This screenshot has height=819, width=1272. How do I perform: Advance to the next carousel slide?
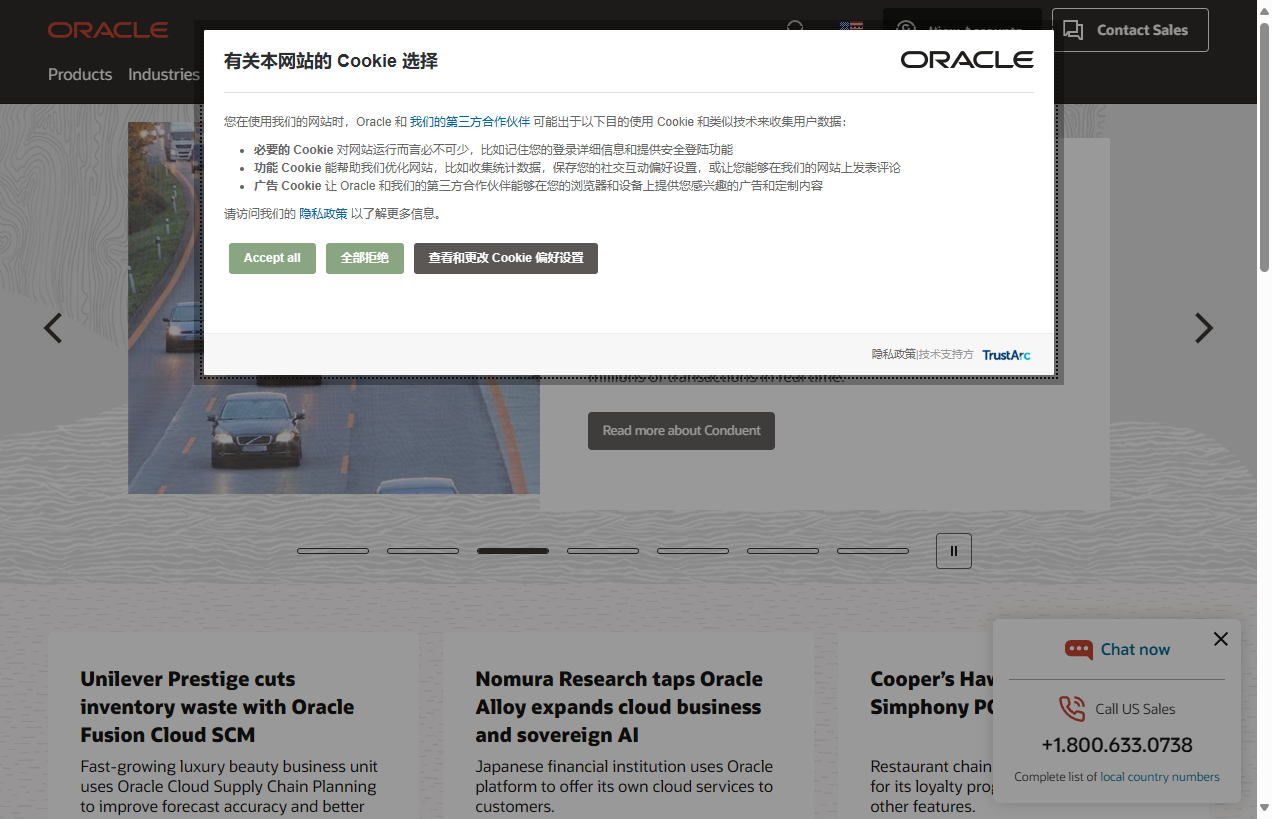coord(1204,328)
